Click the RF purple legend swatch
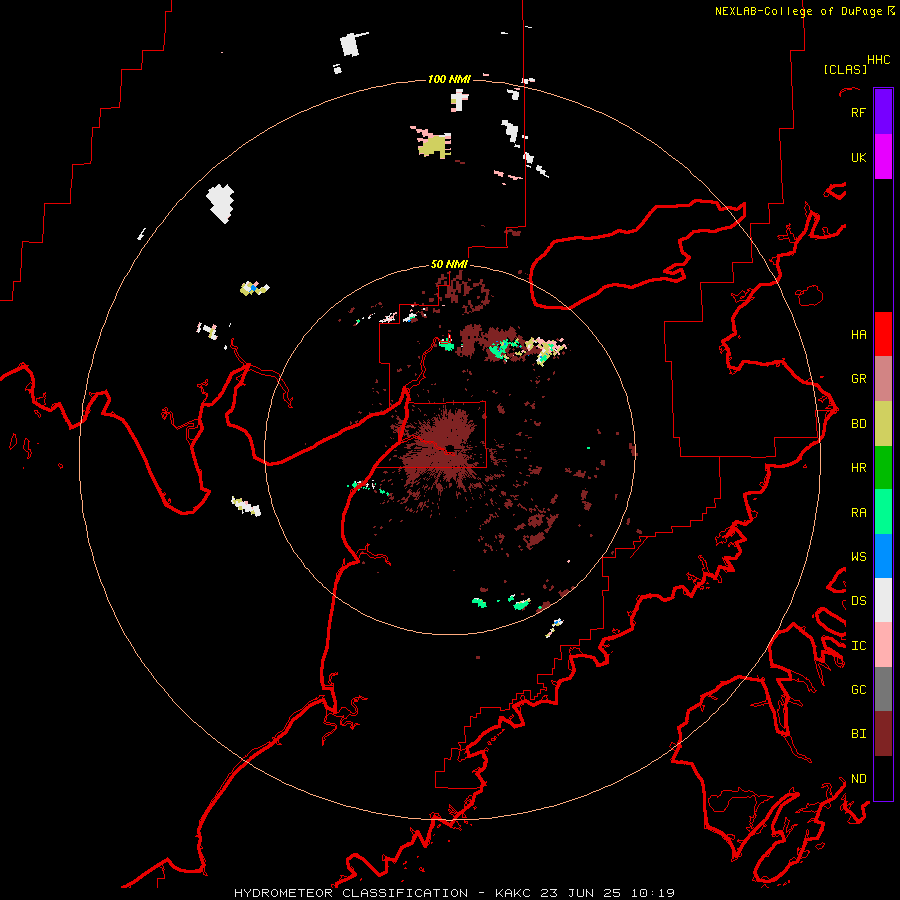This screenshot has width=900, height=900. (883, 112)
